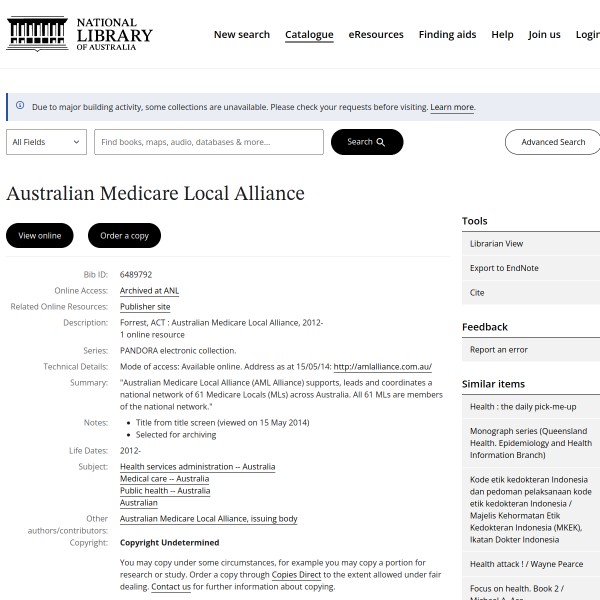
Task: Open the Archived at ANL link
Action: 149,291
